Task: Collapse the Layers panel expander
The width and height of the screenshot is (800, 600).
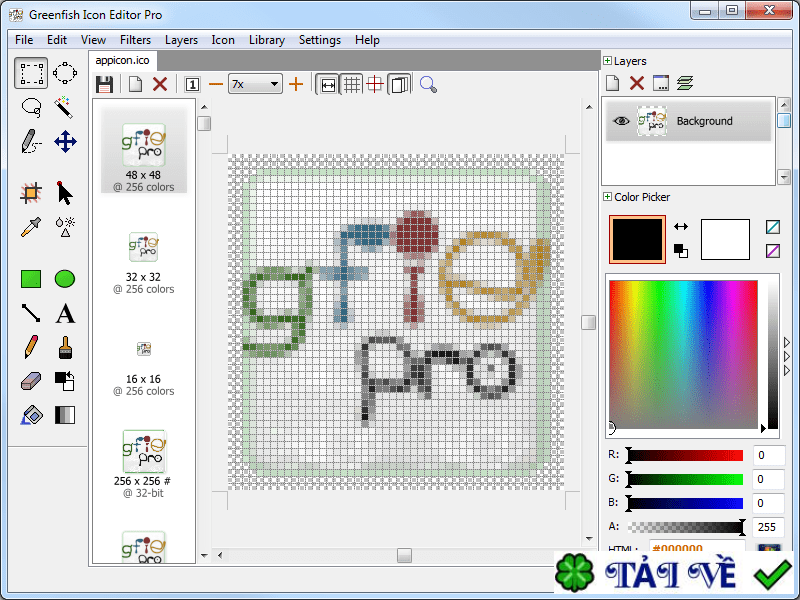Action: (x=607, y=61)
